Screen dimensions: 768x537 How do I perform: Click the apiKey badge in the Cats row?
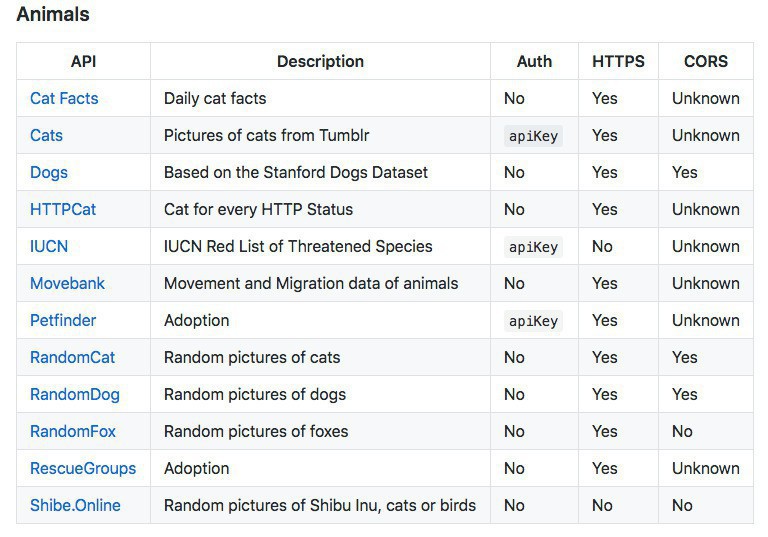point(533,136)
